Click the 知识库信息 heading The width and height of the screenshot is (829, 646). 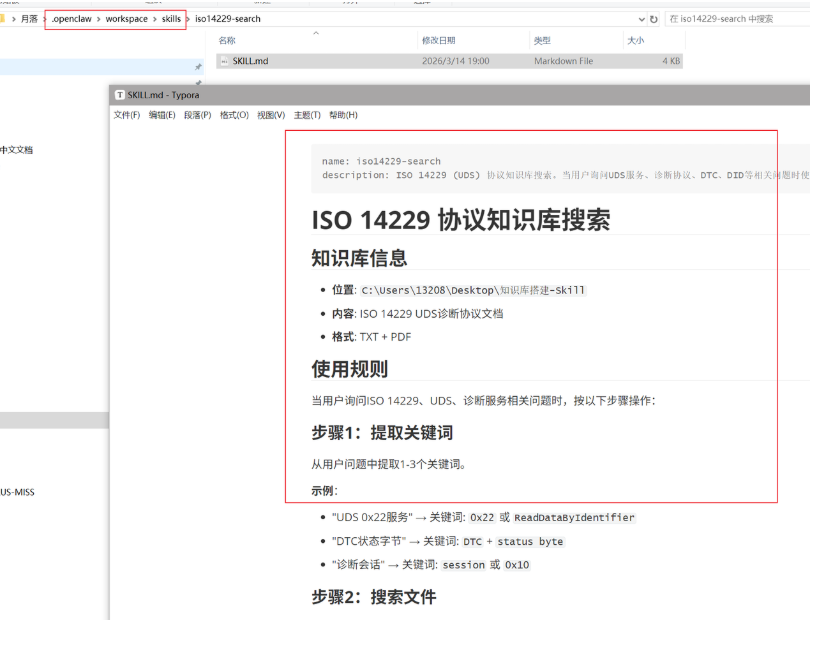point(359,259)
